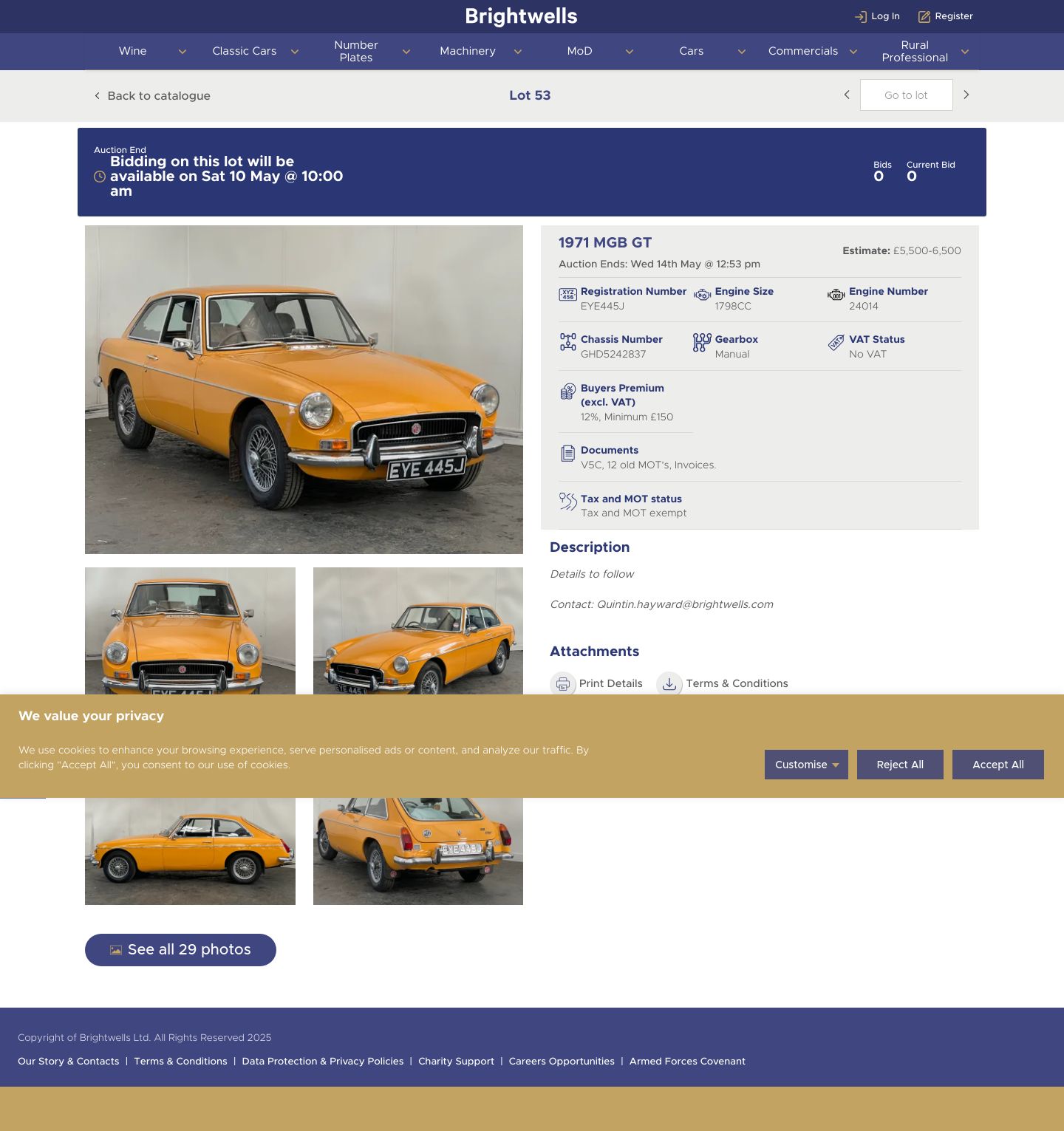Open Careers Opportunities footer link
The width and height of the screenshot is (1064, 1131).
point(562,1062)
